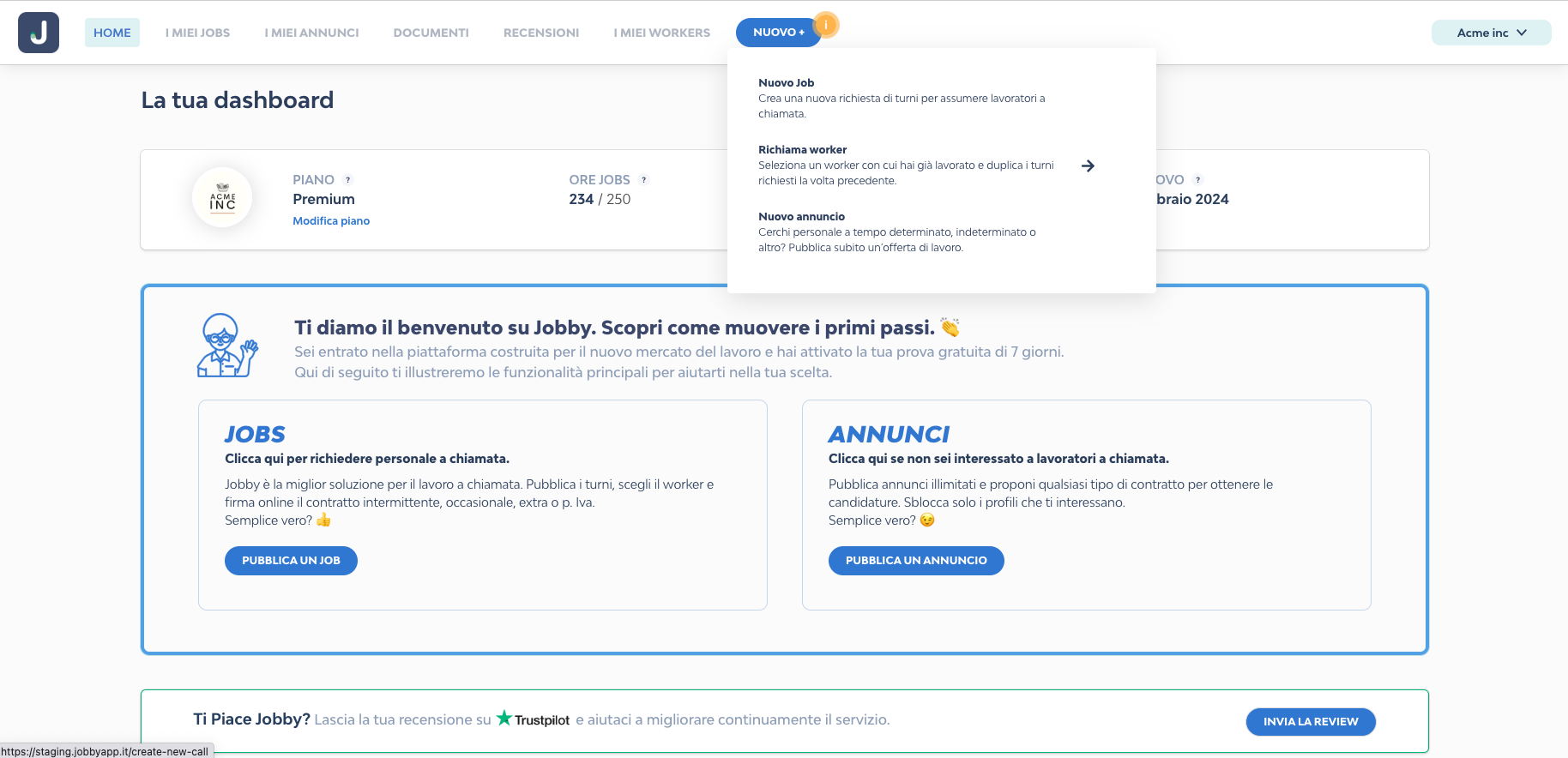The image size is (1568, 758).
Task: Click the JOBS card heading
Action: [x=255, y=435]
